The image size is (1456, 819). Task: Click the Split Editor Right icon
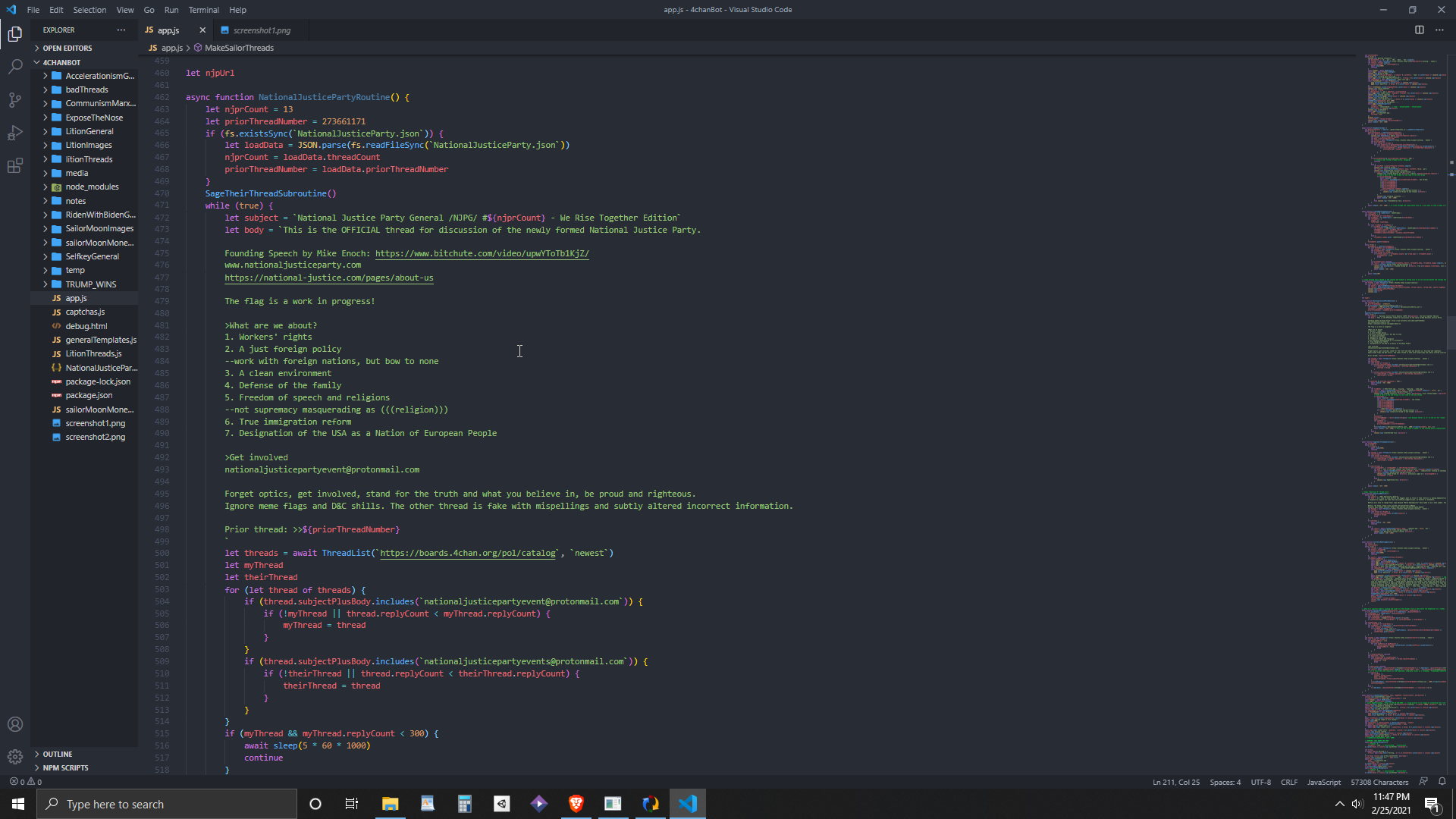point(1419,30)
